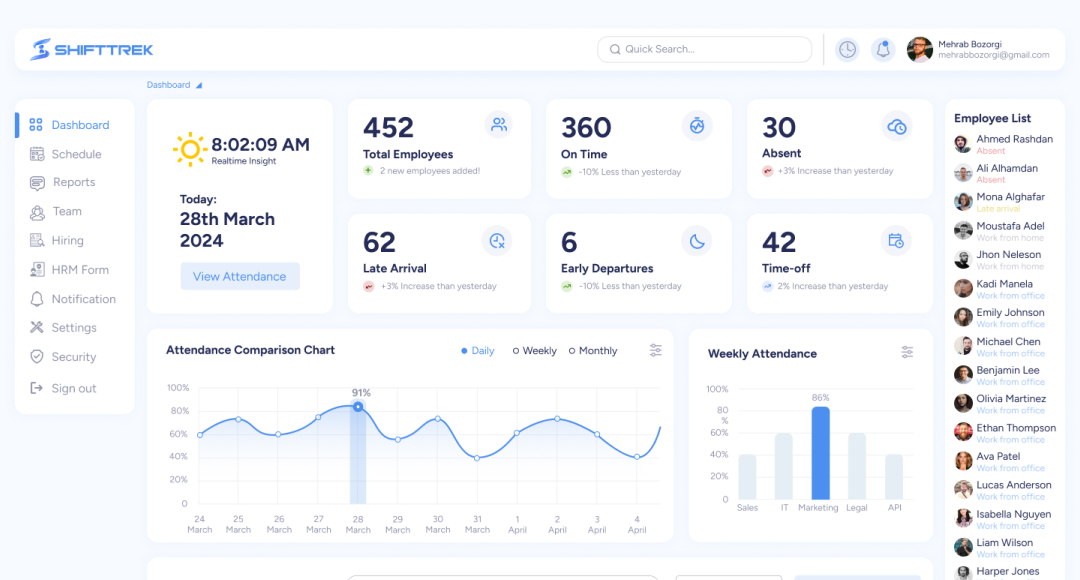This screenshot has height=580, width=1080.
Task: Enable Monthly attendance view
Action: pos(593,350)
